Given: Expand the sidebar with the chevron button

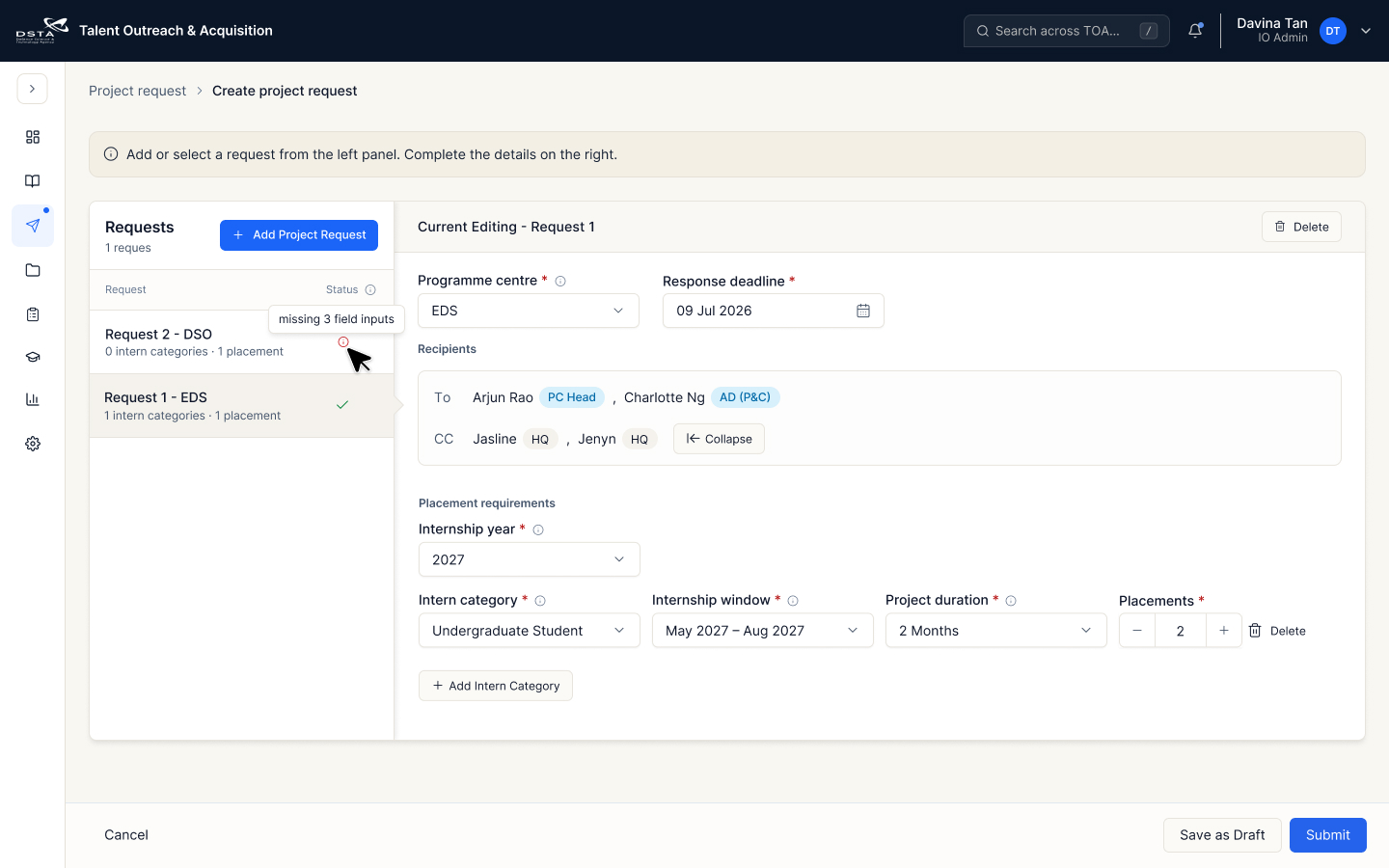Looking at the screenshot, I should (32, 89).
